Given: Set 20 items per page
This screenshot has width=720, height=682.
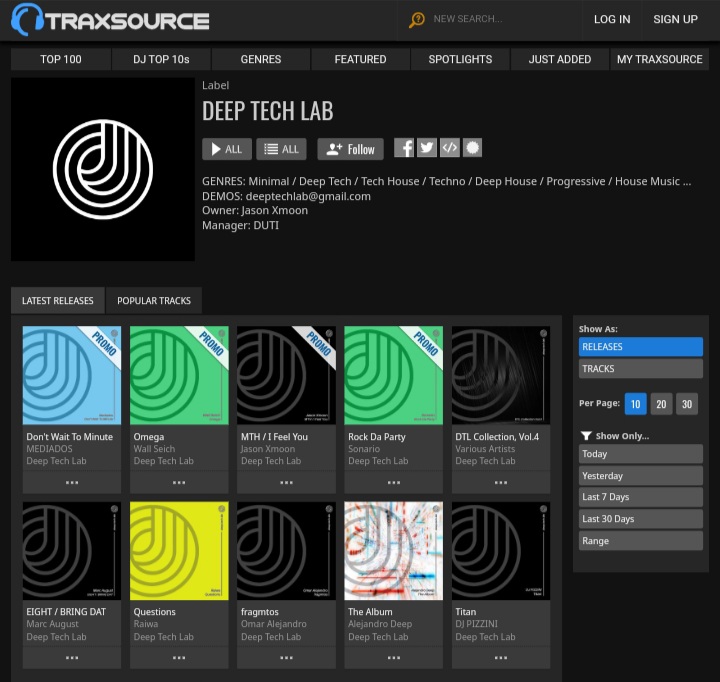Looking at the screenshot, I should point(661,404).
